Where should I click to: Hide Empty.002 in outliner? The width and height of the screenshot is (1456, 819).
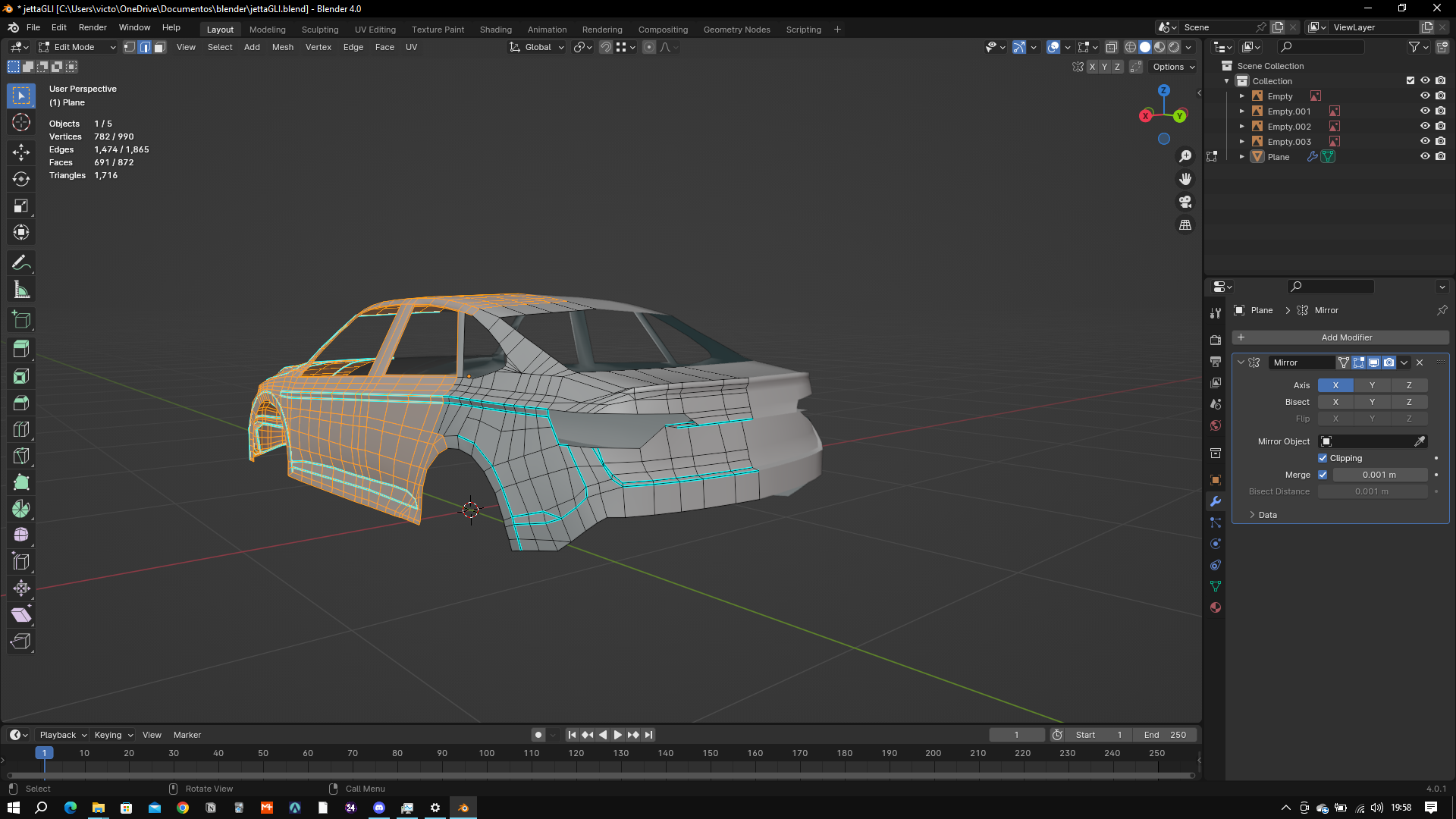point(1425,127)
